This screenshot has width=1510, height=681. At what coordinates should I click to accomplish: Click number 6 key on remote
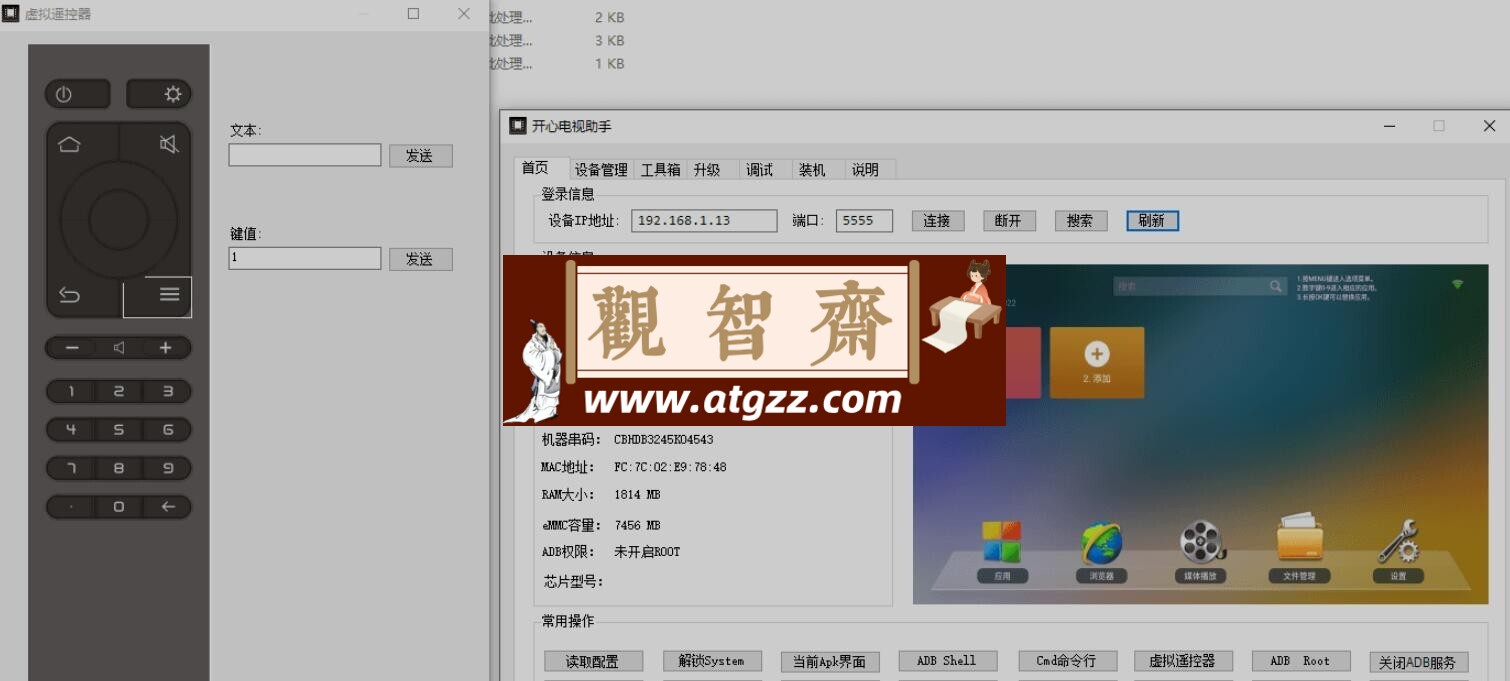click(167, 430)
